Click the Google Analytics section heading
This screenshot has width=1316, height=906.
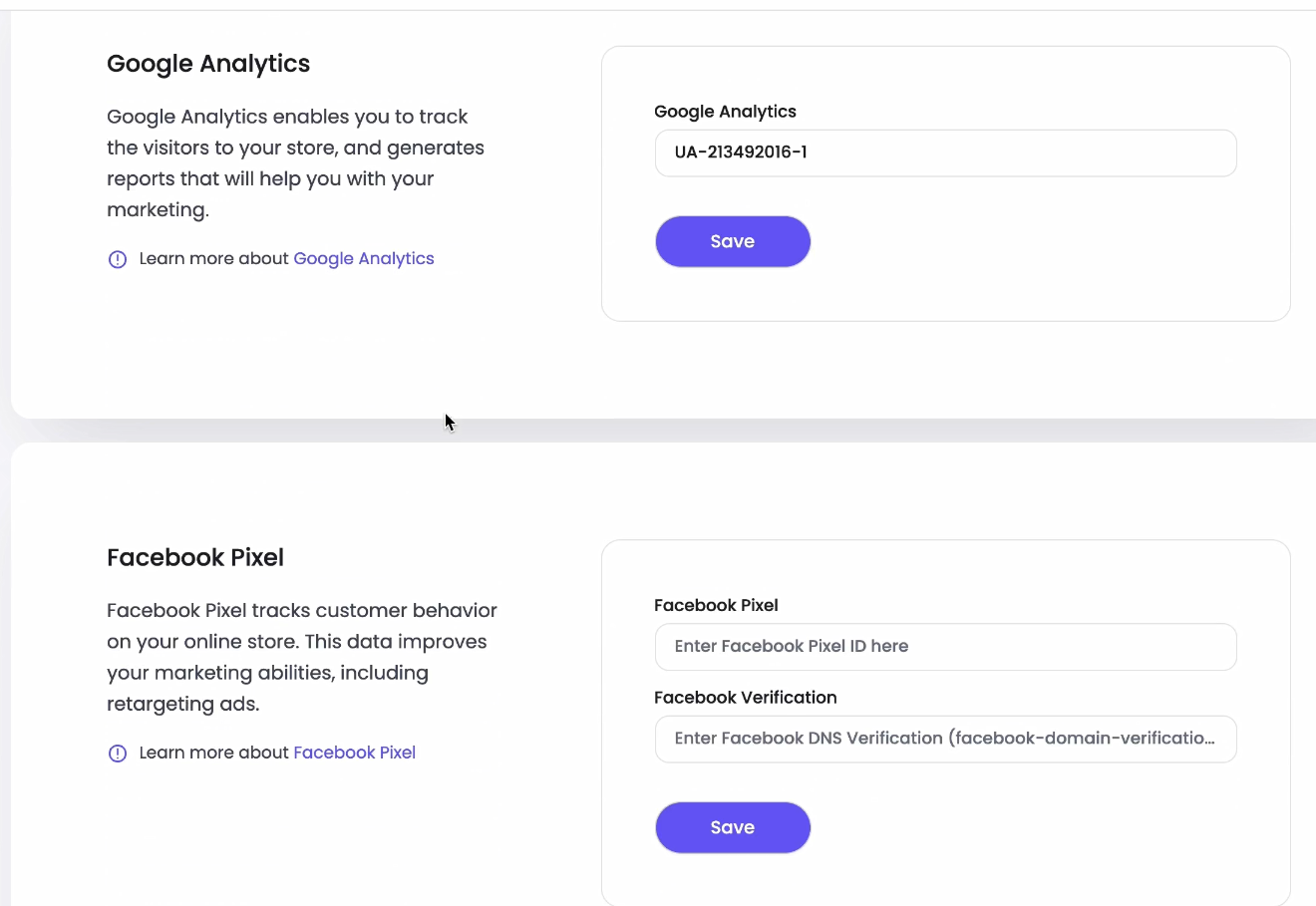[x=208, y=64]
